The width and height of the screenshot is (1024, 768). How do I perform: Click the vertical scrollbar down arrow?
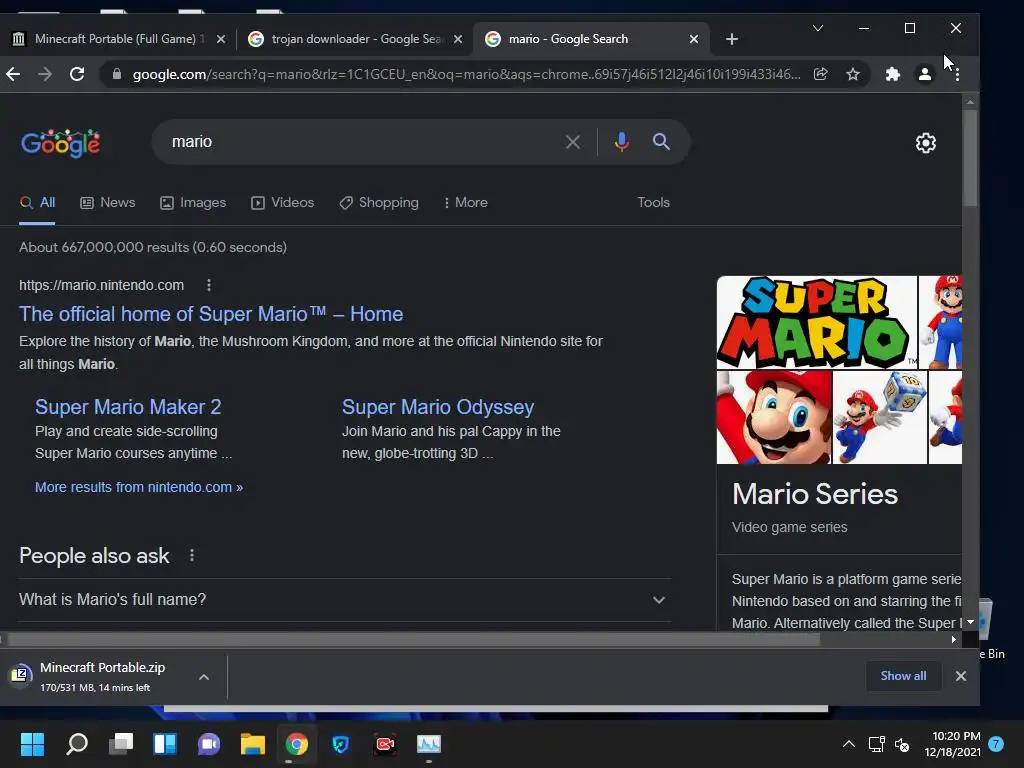coord(970,622)
